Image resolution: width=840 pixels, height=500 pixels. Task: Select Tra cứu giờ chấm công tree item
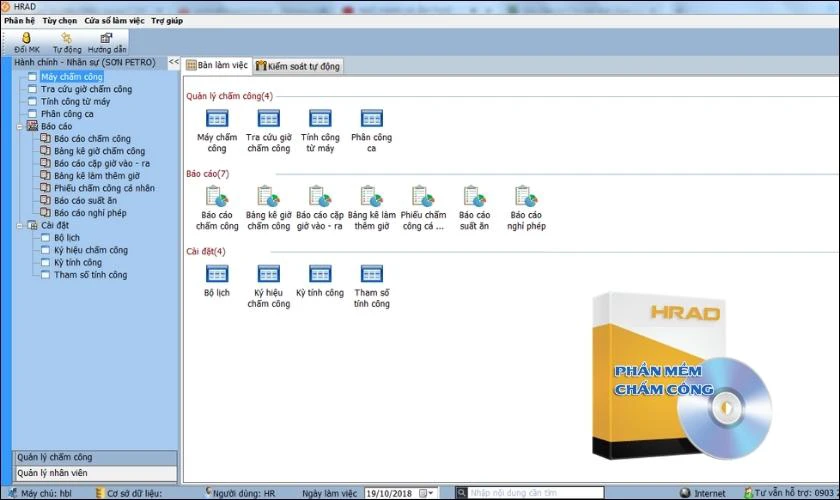(86, 89)
